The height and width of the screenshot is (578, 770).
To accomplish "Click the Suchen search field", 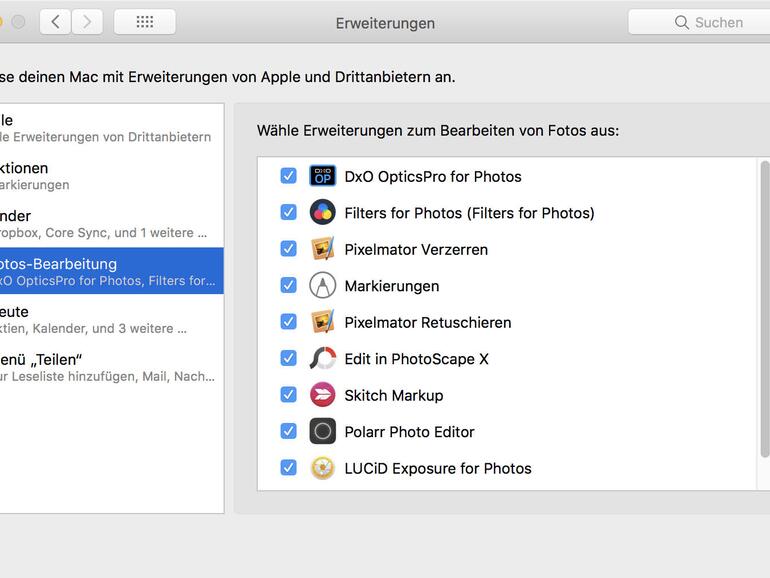I will click(x=699, y=22).
